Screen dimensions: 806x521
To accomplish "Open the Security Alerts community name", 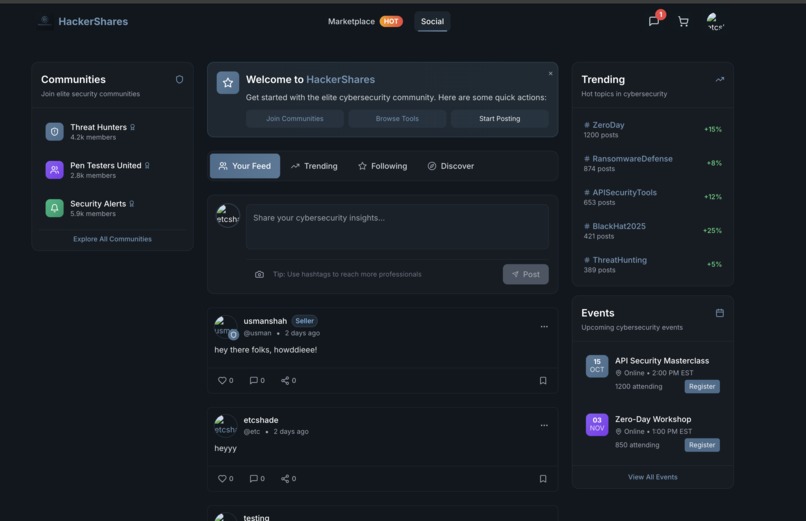I will (x=98, y=204).
